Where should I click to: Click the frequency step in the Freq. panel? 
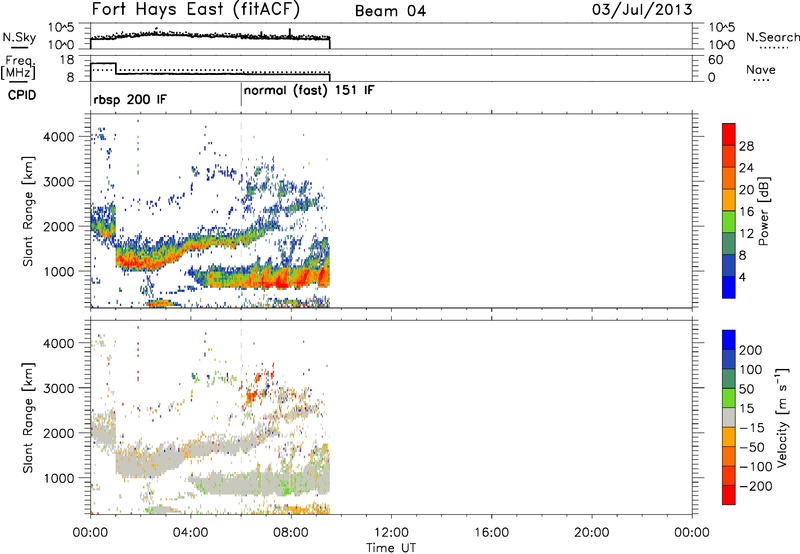[116, 68]
